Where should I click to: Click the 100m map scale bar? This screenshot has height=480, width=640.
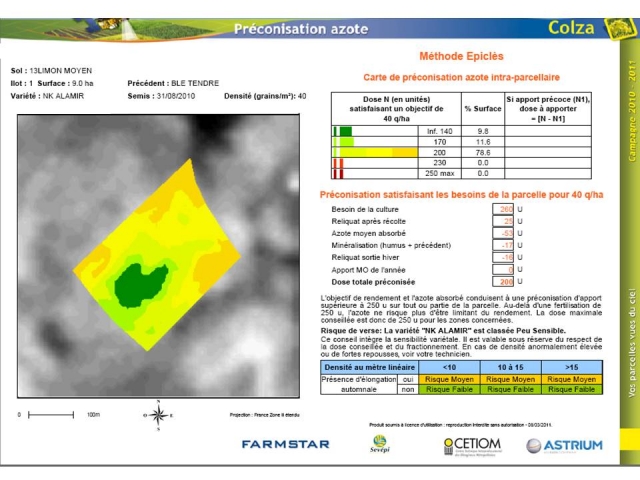(x=60, y=414)
